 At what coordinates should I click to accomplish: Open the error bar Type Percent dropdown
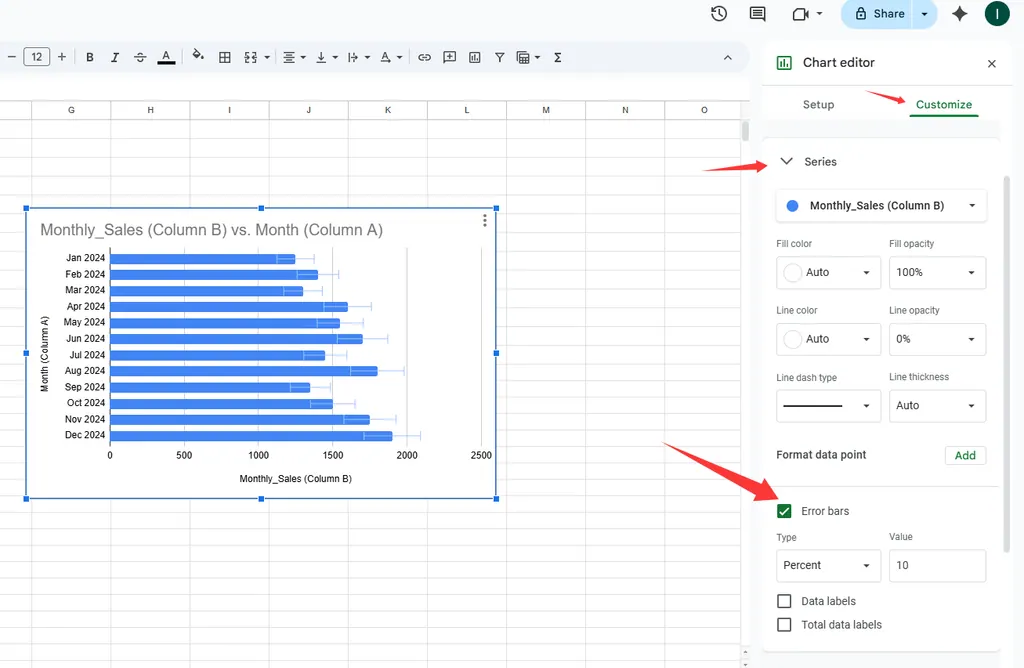[x=828, y=565]
